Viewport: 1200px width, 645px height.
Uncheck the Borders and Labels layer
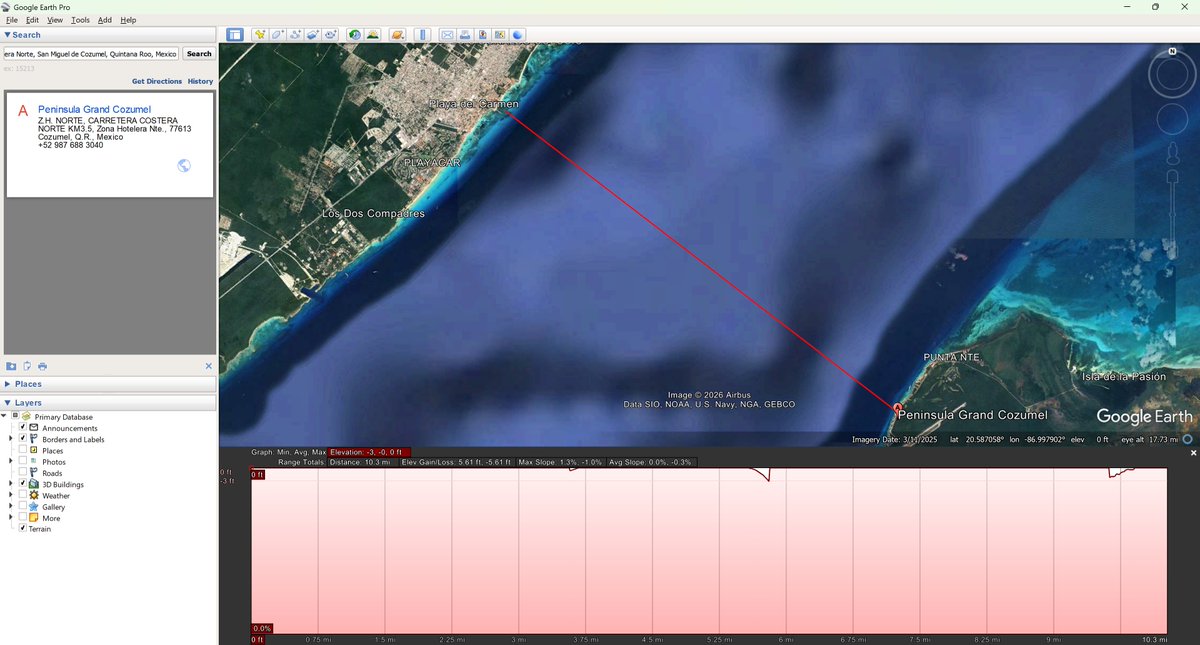(x=23, y=439)
